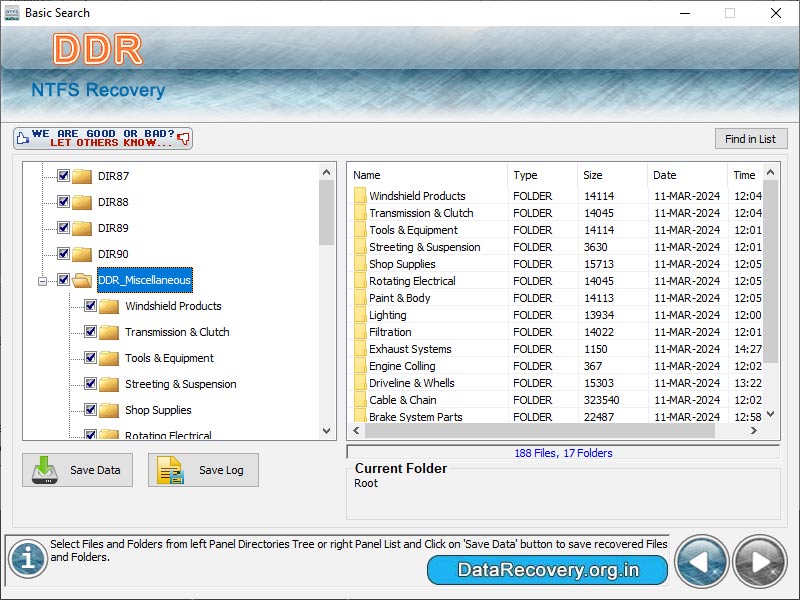
Task: Uncheck Transmission & Clutch in the left tree
Action: [x=90, y=332]
